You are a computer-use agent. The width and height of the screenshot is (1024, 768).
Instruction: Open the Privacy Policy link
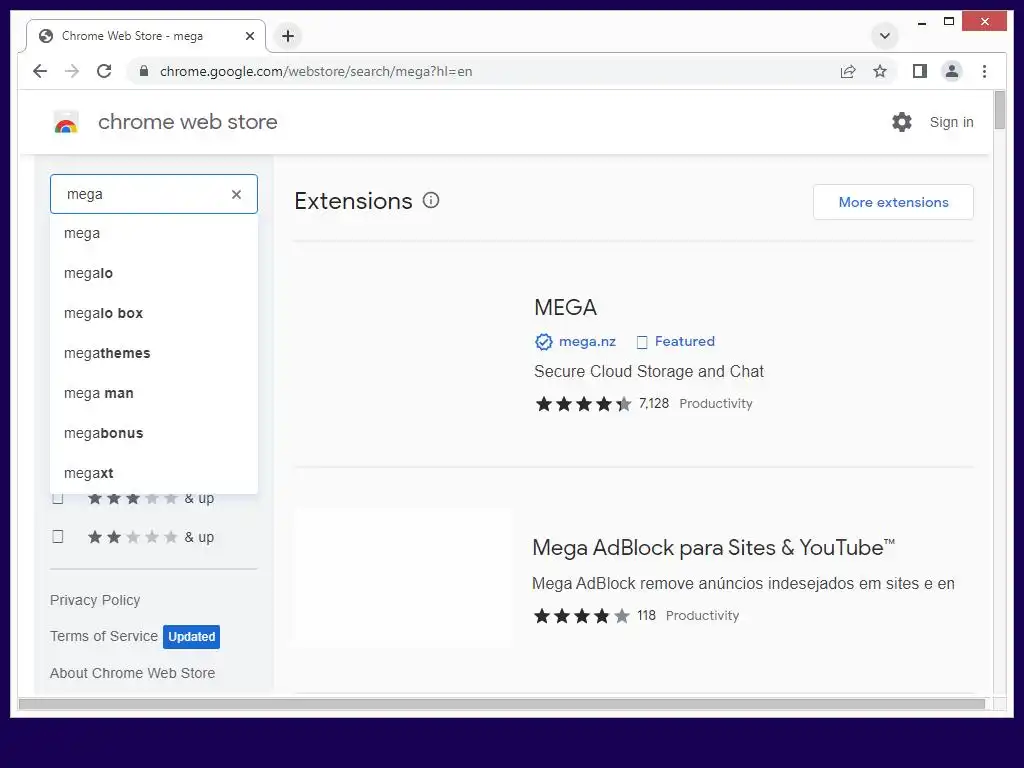pyautogui.click(x=95, y=600)
